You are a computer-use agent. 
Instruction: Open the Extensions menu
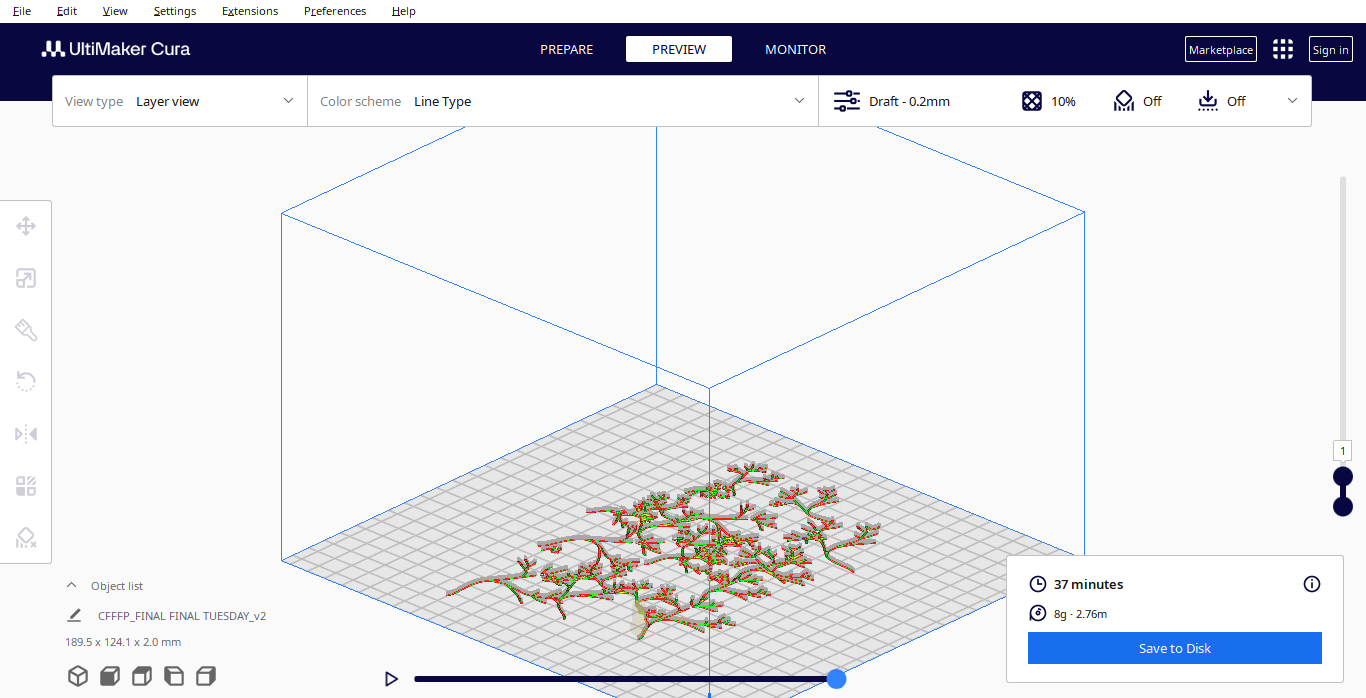[x=250, y=11]
